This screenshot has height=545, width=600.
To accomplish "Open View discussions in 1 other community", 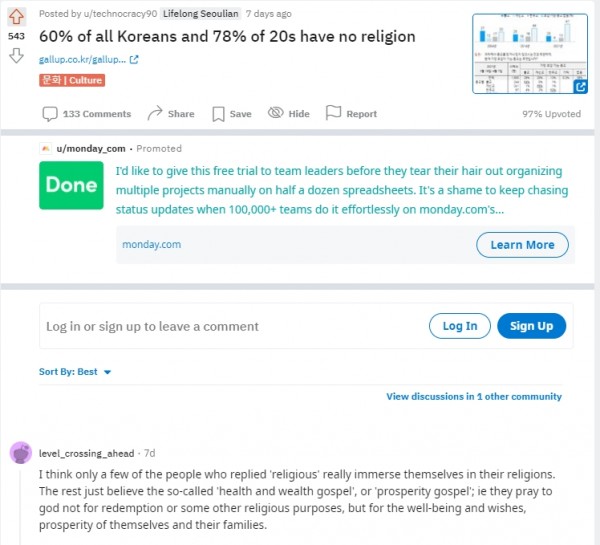I will tap(474, 397).
